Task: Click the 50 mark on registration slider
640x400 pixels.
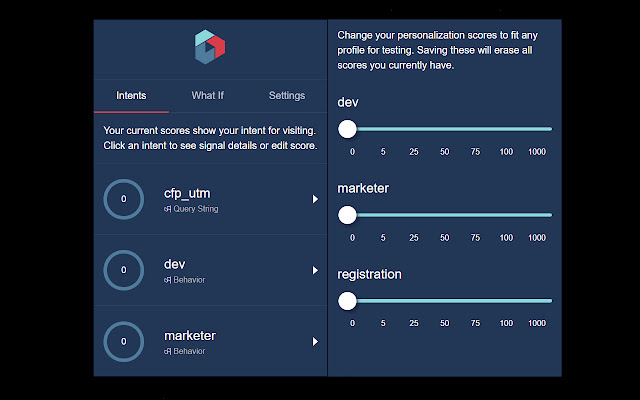Action: pos(444,301)
